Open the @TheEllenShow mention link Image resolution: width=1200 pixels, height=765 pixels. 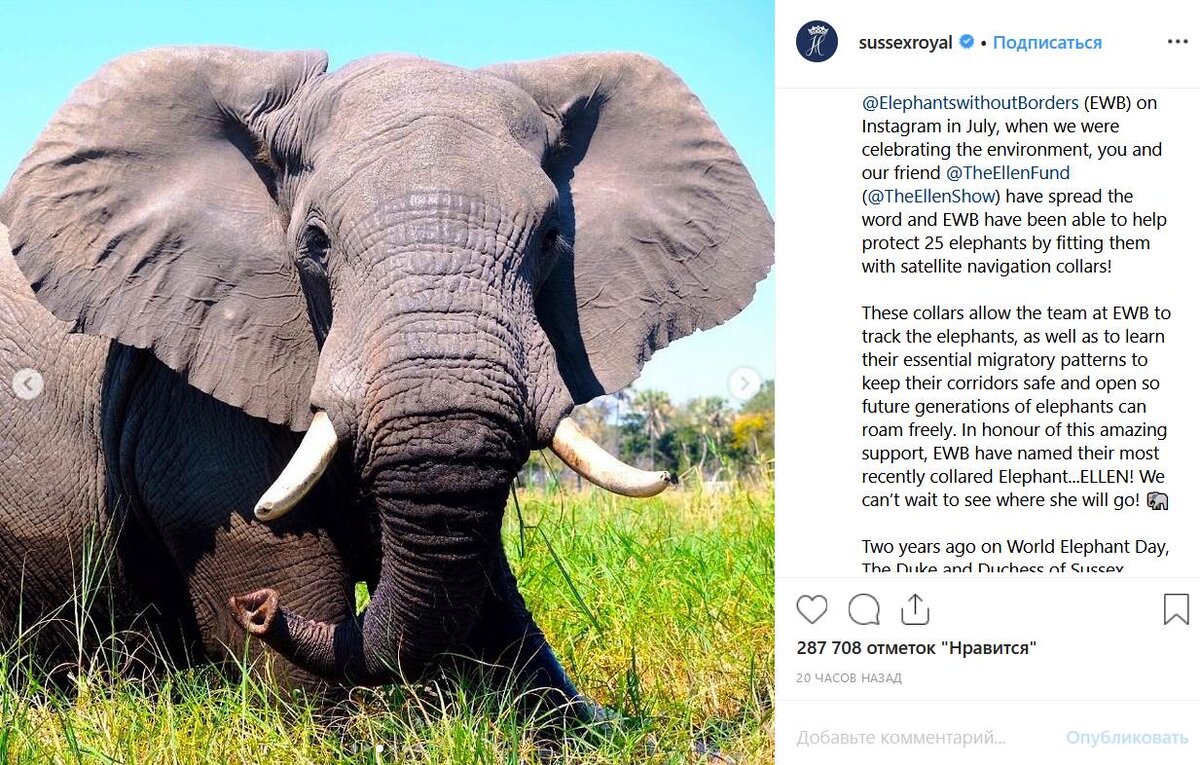pos(932,197)
